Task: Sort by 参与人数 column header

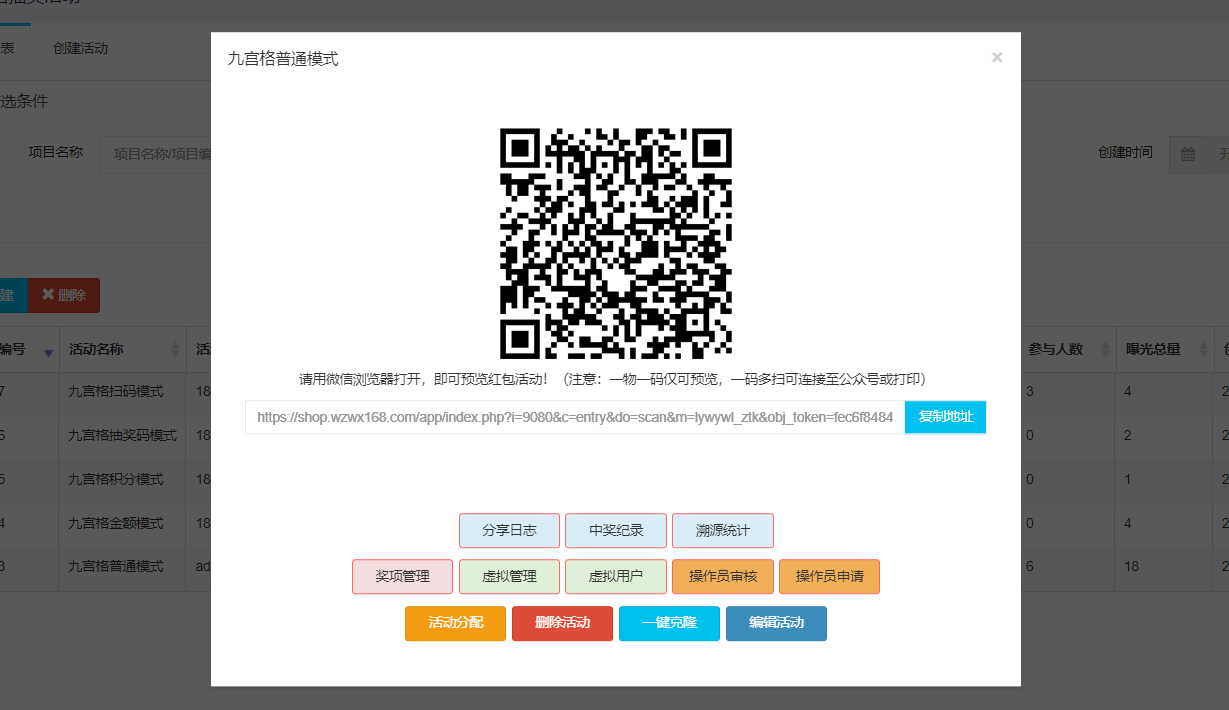Action: (x=1067, y=349)
